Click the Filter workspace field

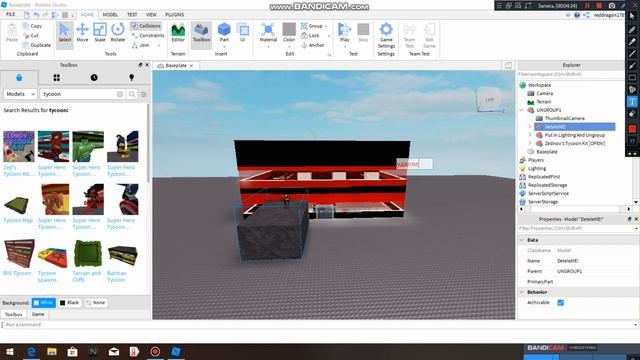point(571,74)
